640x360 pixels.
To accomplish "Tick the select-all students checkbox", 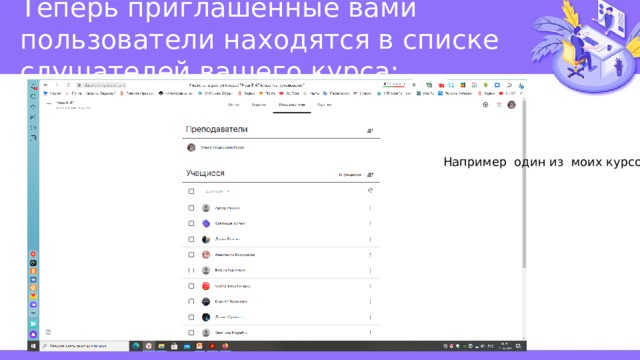I will [x=191, y=191].
